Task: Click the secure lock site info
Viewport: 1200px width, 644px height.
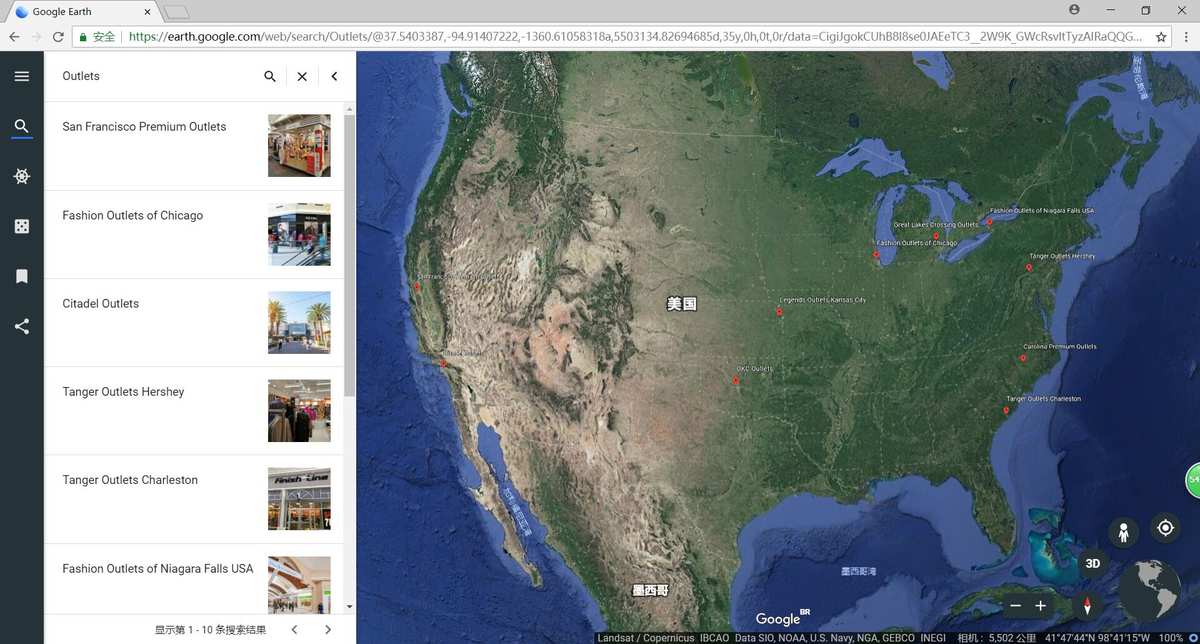Action: [96, 37]
